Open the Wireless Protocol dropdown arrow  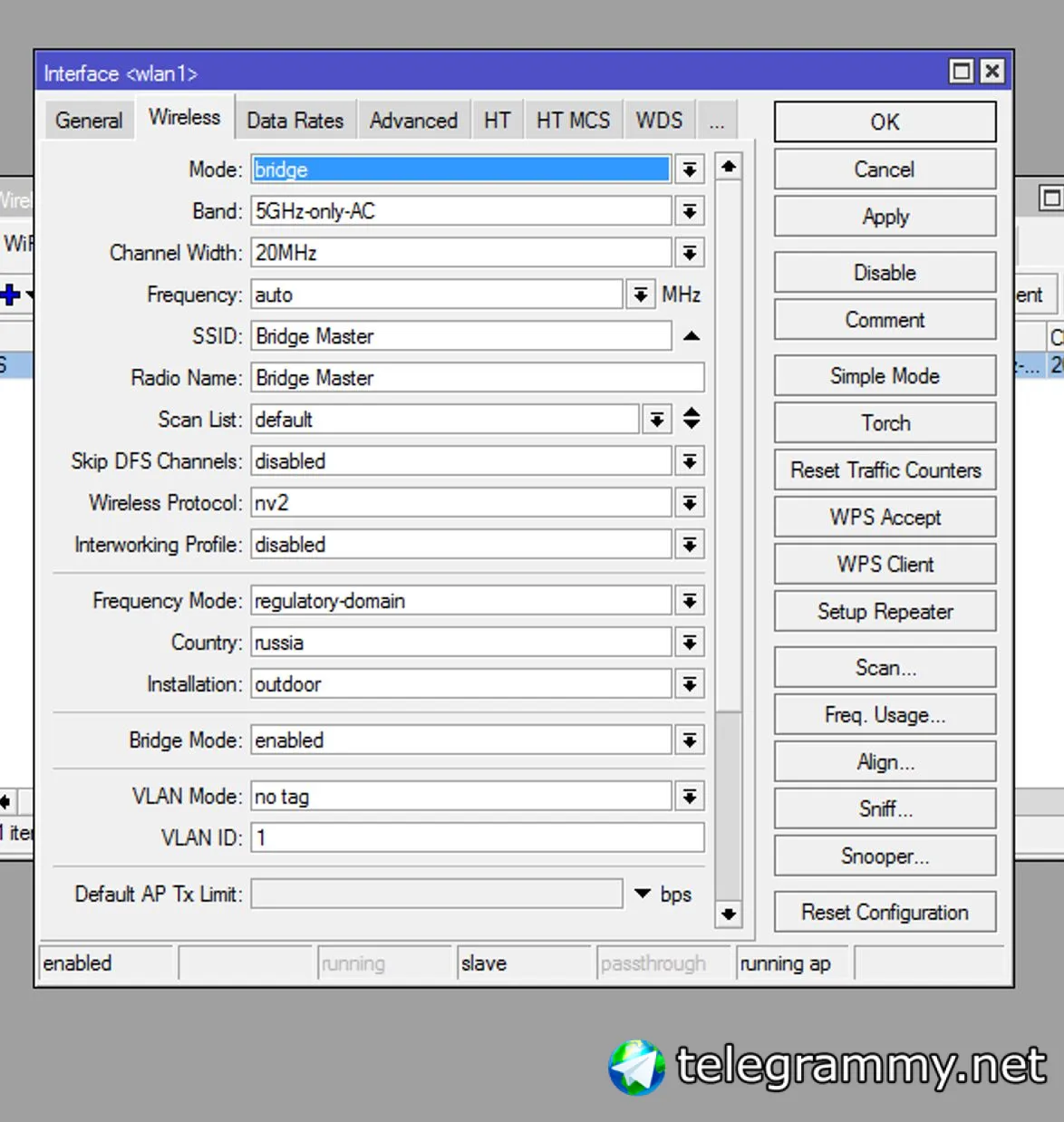coord(690,503)
